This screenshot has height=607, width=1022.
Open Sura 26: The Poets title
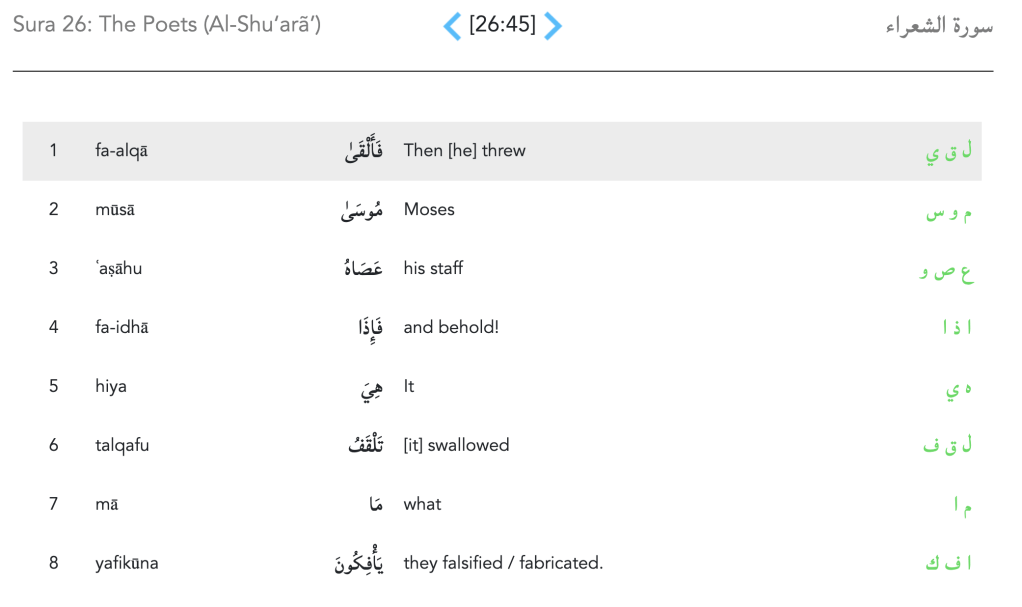(167, 25)
